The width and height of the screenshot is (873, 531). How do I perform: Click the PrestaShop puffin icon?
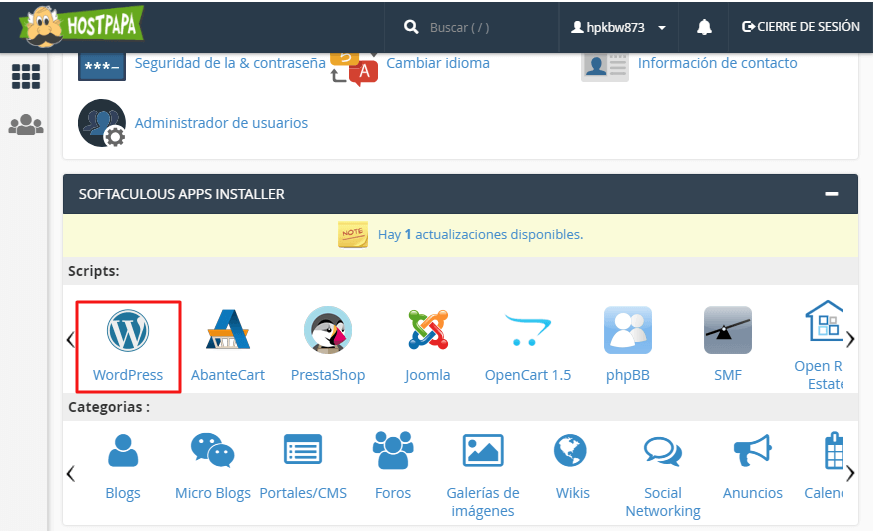point(328,330)
